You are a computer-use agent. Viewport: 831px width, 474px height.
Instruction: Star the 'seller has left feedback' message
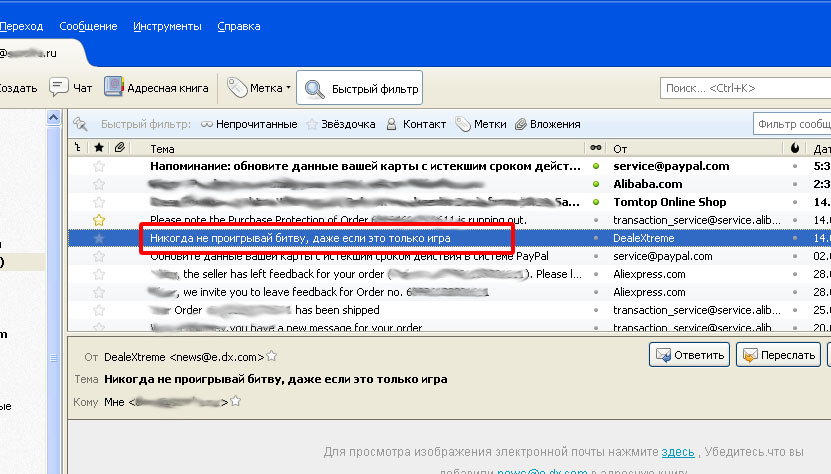click(99, 275)
